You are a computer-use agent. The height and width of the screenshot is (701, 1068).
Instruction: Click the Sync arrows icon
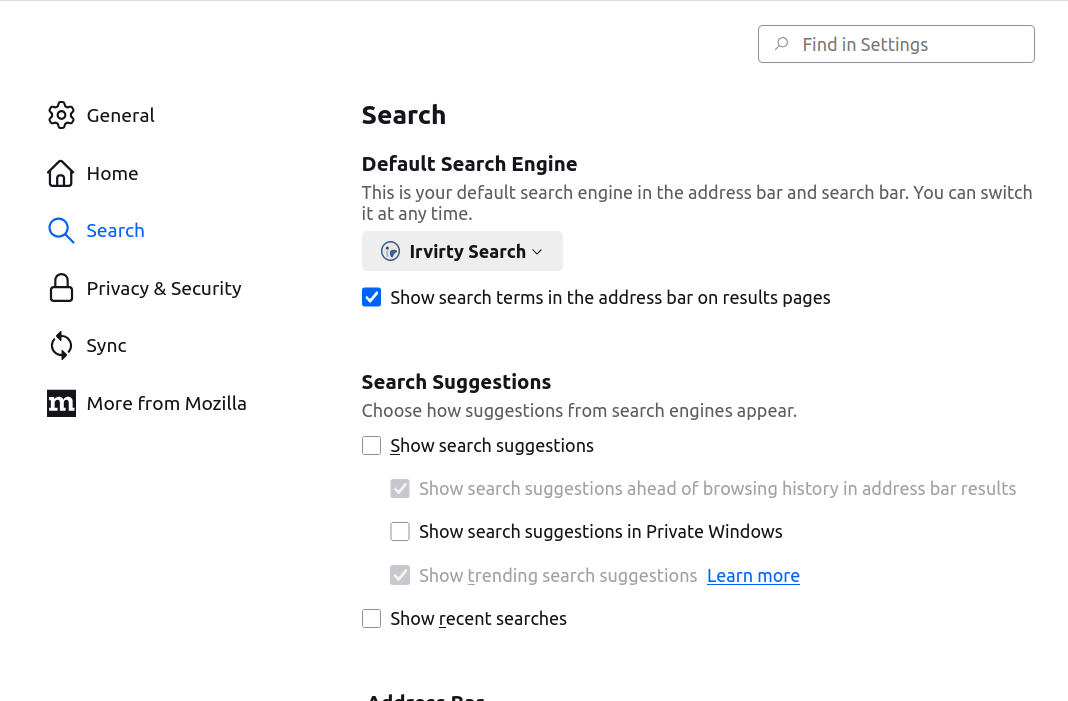coord(61,346)
